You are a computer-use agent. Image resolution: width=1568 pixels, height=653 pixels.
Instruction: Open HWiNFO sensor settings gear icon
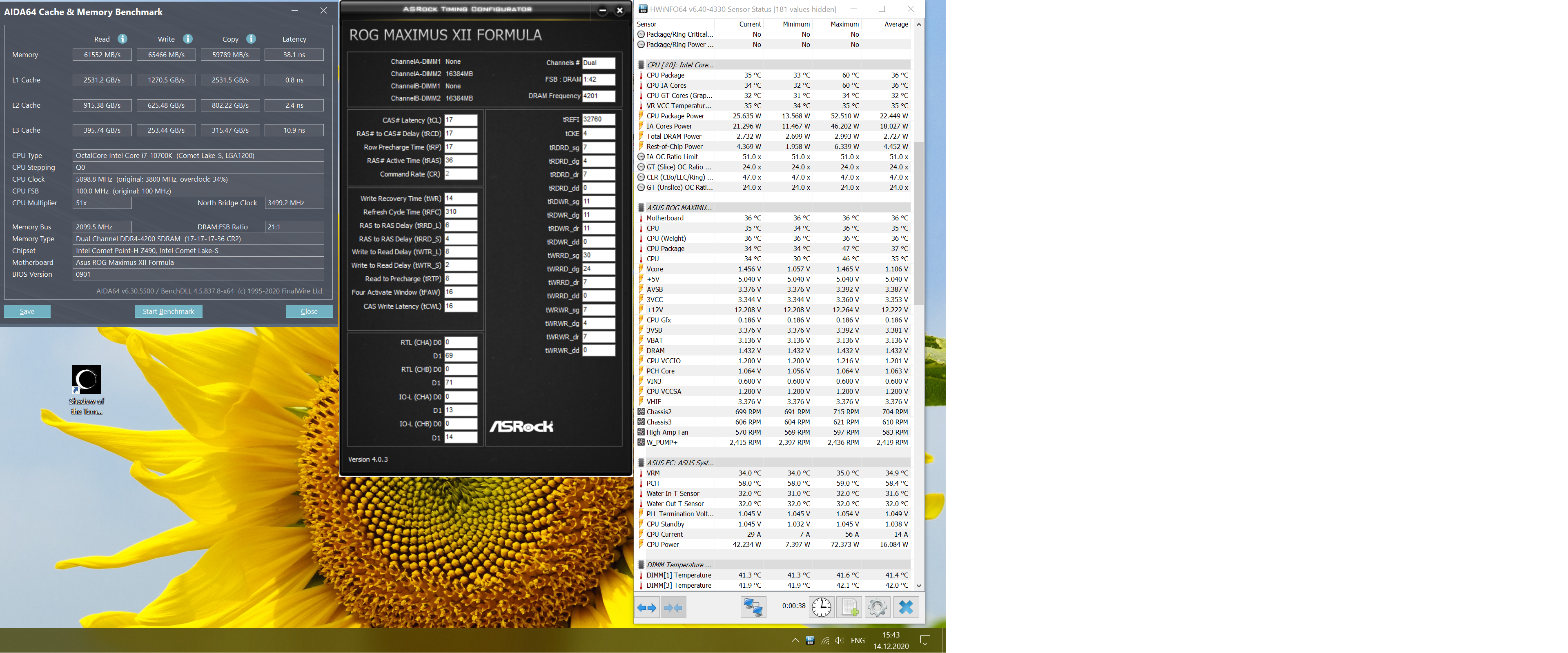pos(877,607)
